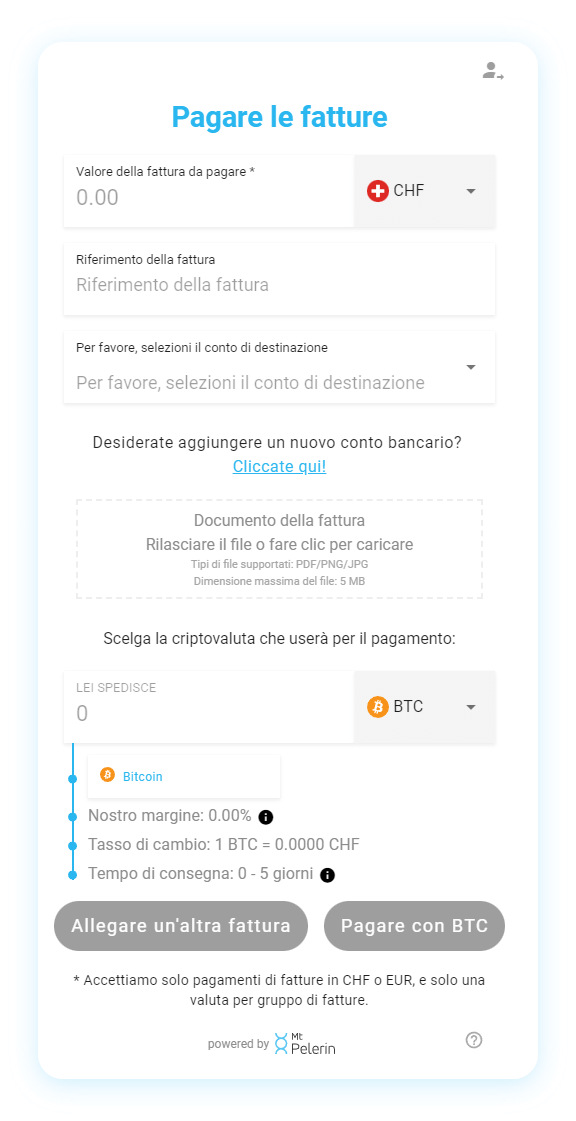Click the powered by Mt Pelerin link

279,1043
